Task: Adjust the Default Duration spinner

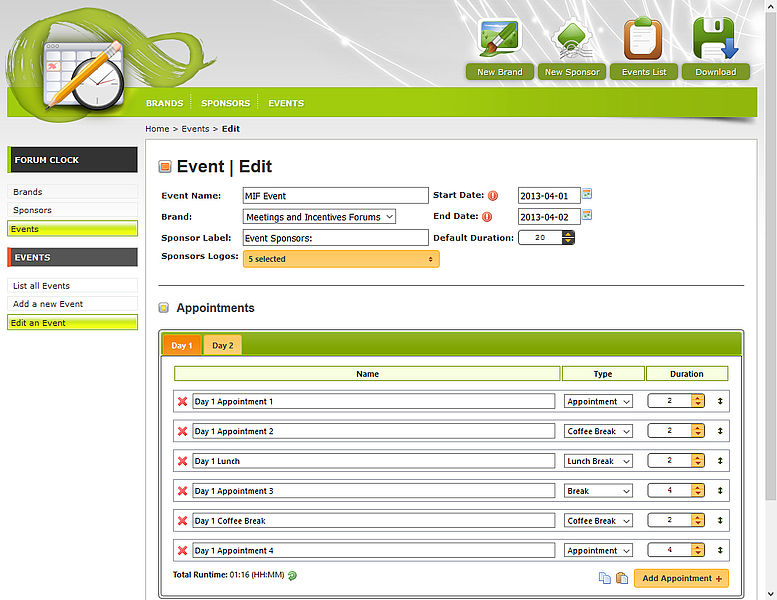Action: pyautogui.click(x=568, y=238)
